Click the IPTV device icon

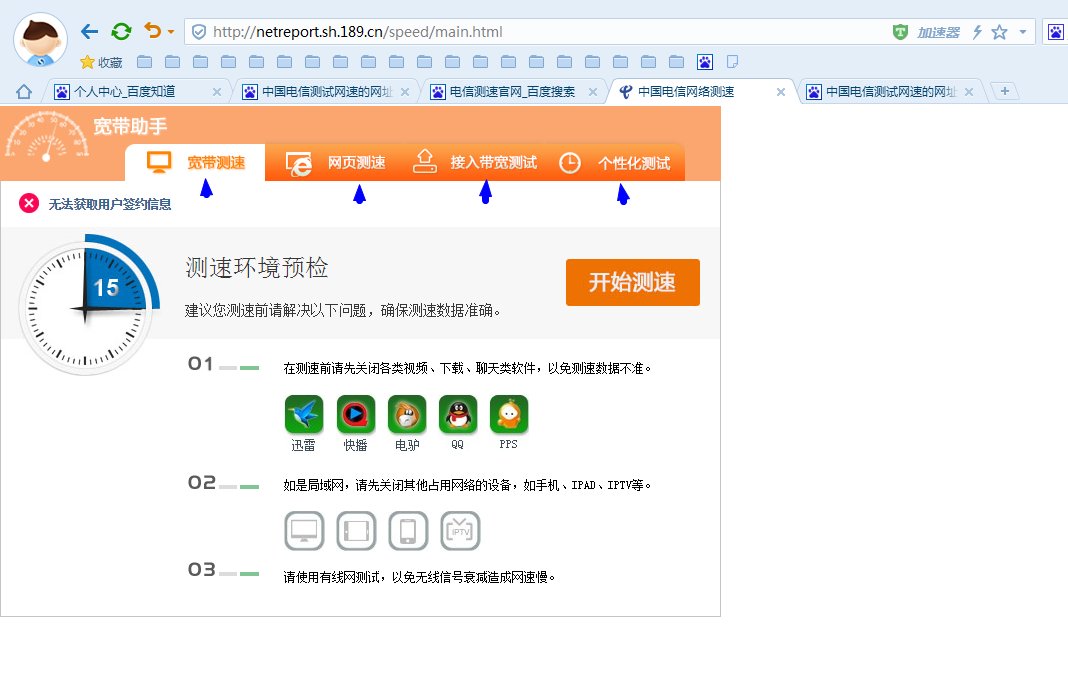click(460, 531)
